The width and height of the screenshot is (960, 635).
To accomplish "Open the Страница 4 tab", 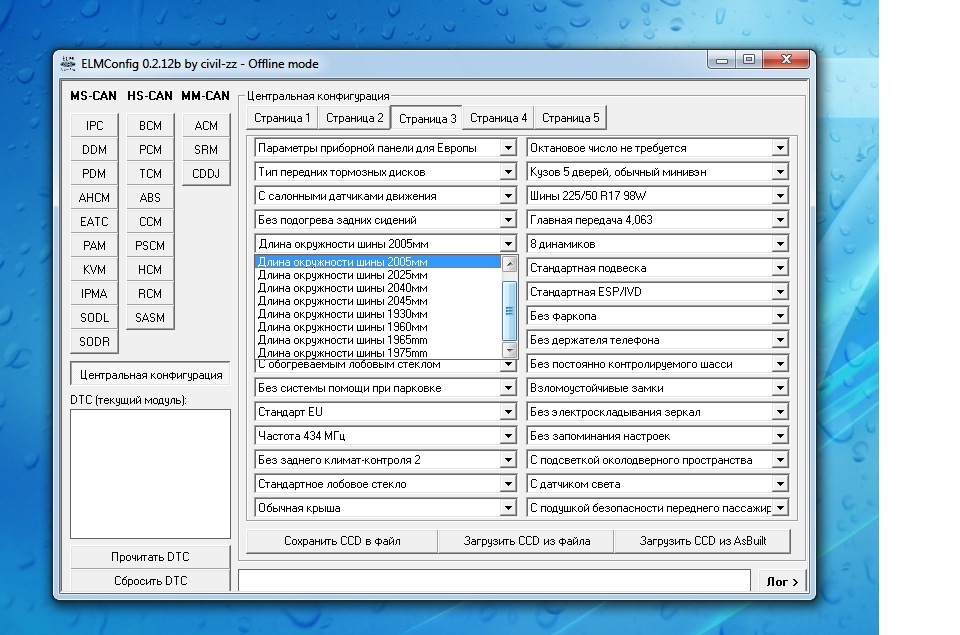I will [498, 118].
